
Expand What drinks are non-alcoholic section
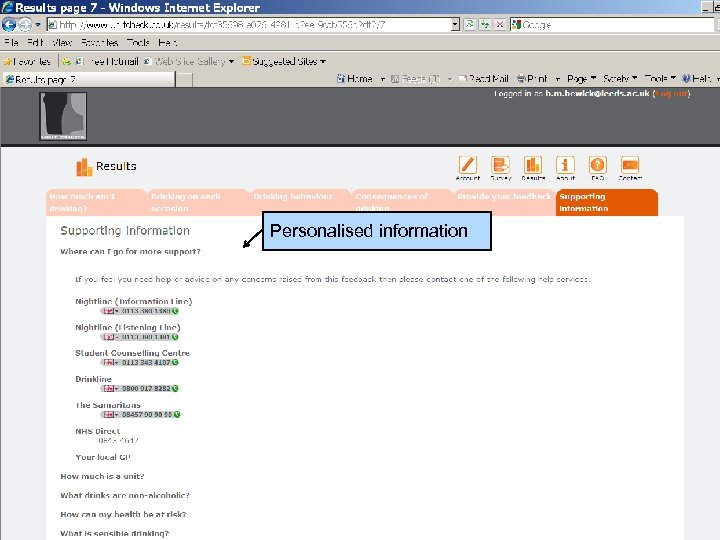125,495
